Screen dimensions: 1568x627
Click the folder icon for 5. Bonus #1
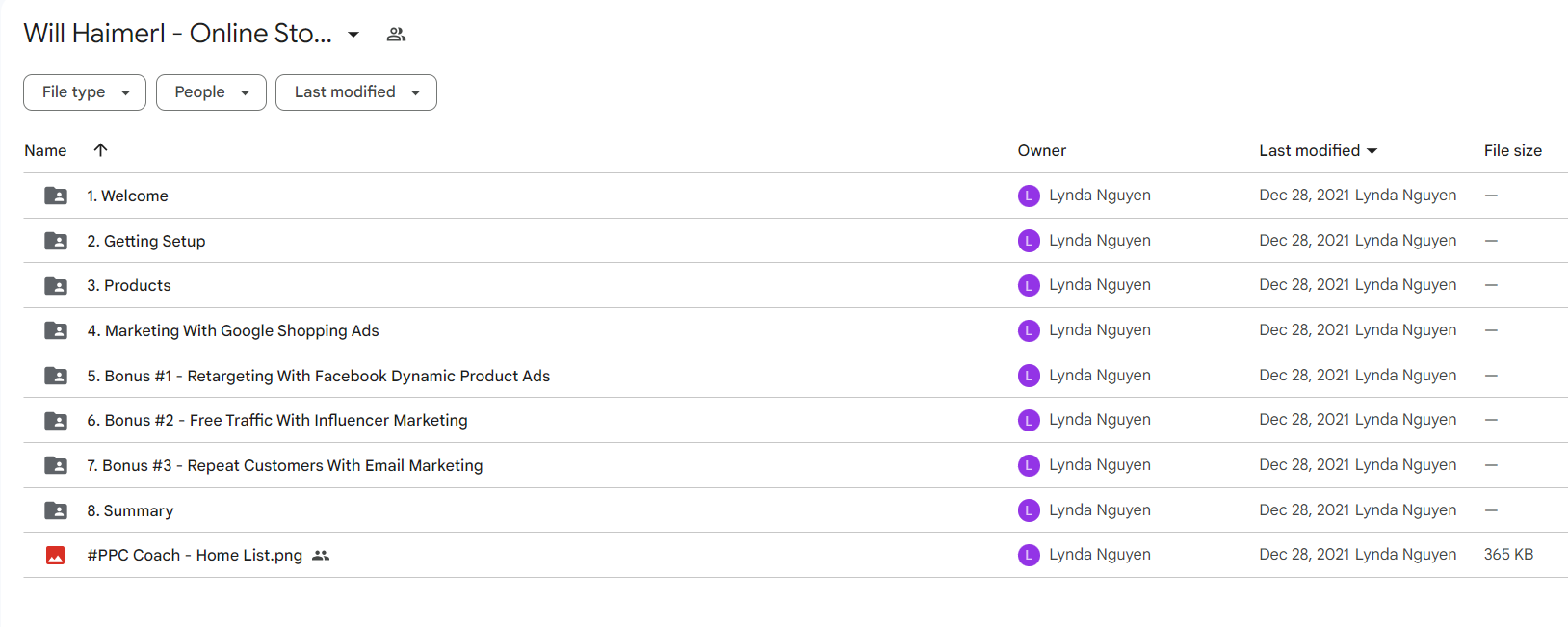[x=56, y=376]
